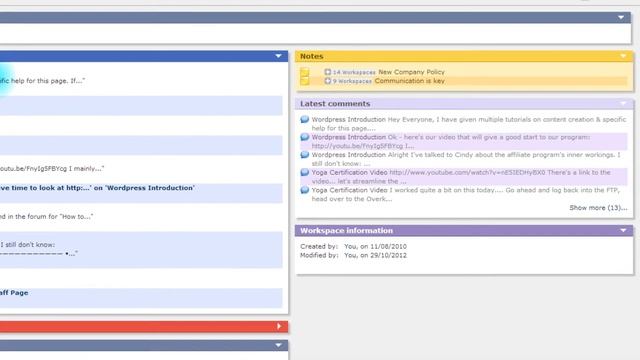The width and height of the screenshot is (640, 360).
Task: Open the entry ending 'aff Page'
Action: pos(14,293)
